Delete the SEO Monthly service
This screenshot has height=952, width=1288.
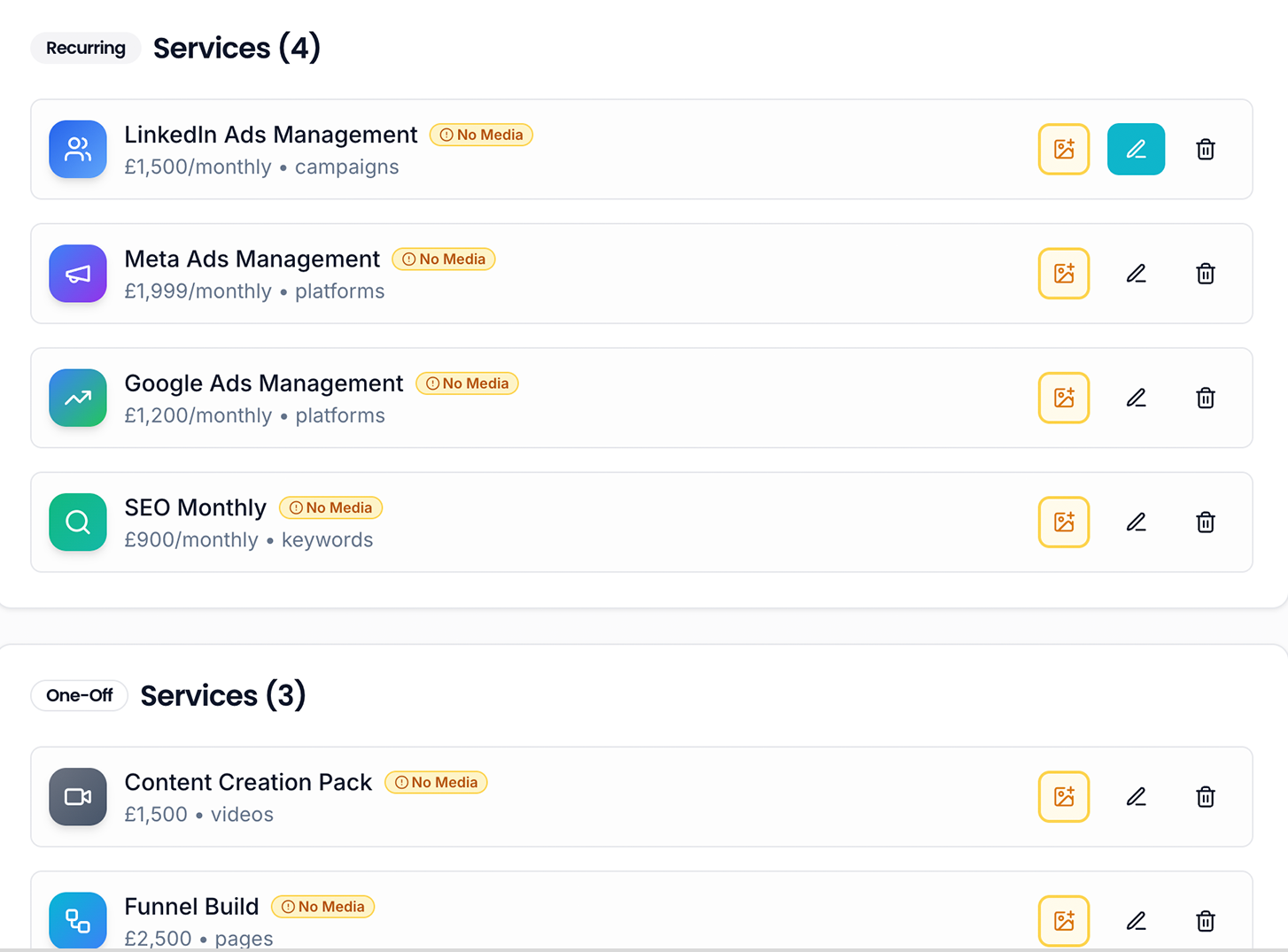coord(1205,522)
